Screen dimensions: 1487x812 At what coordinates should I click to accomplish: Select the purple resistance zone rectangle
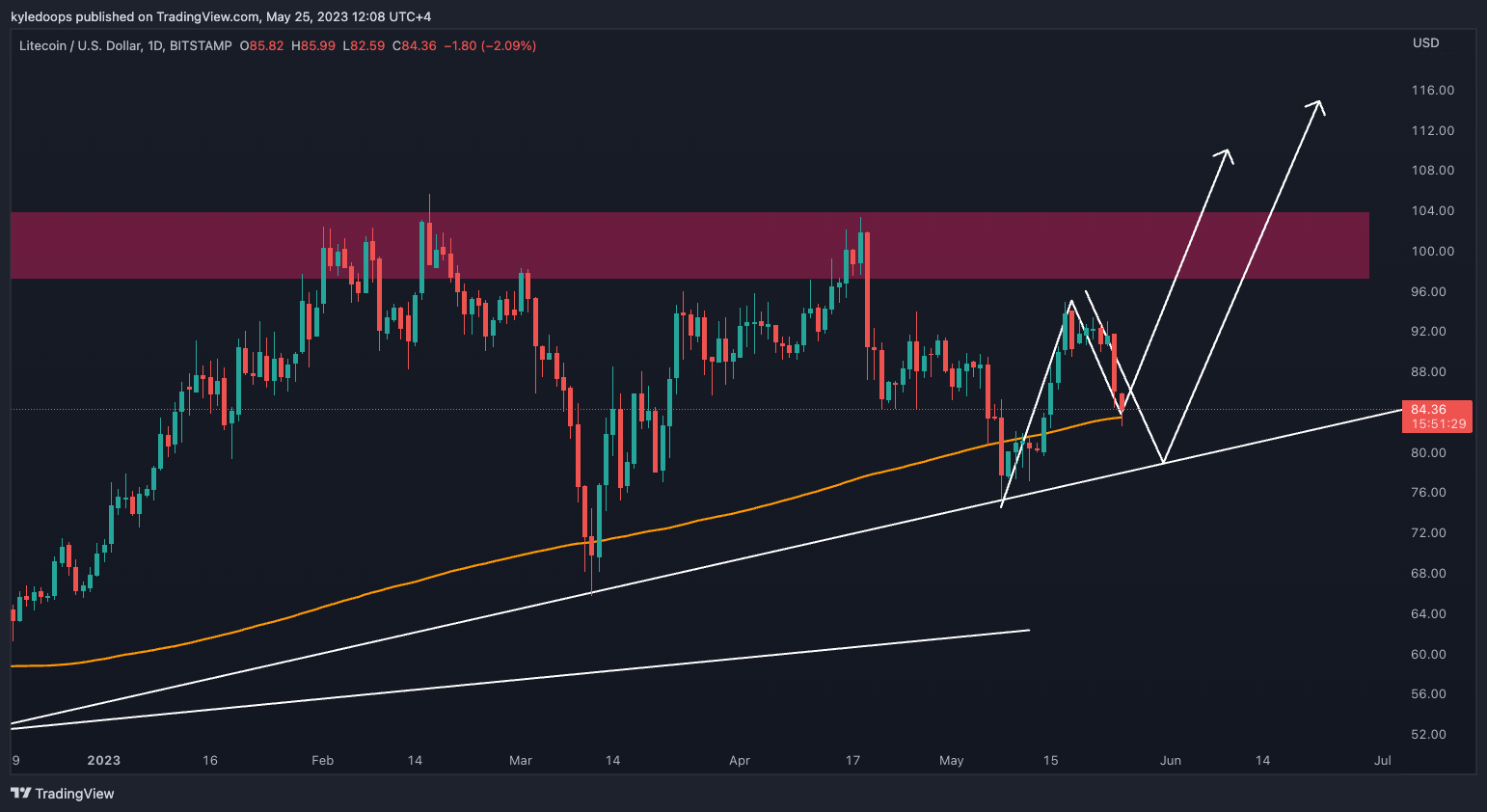(689, 245)
